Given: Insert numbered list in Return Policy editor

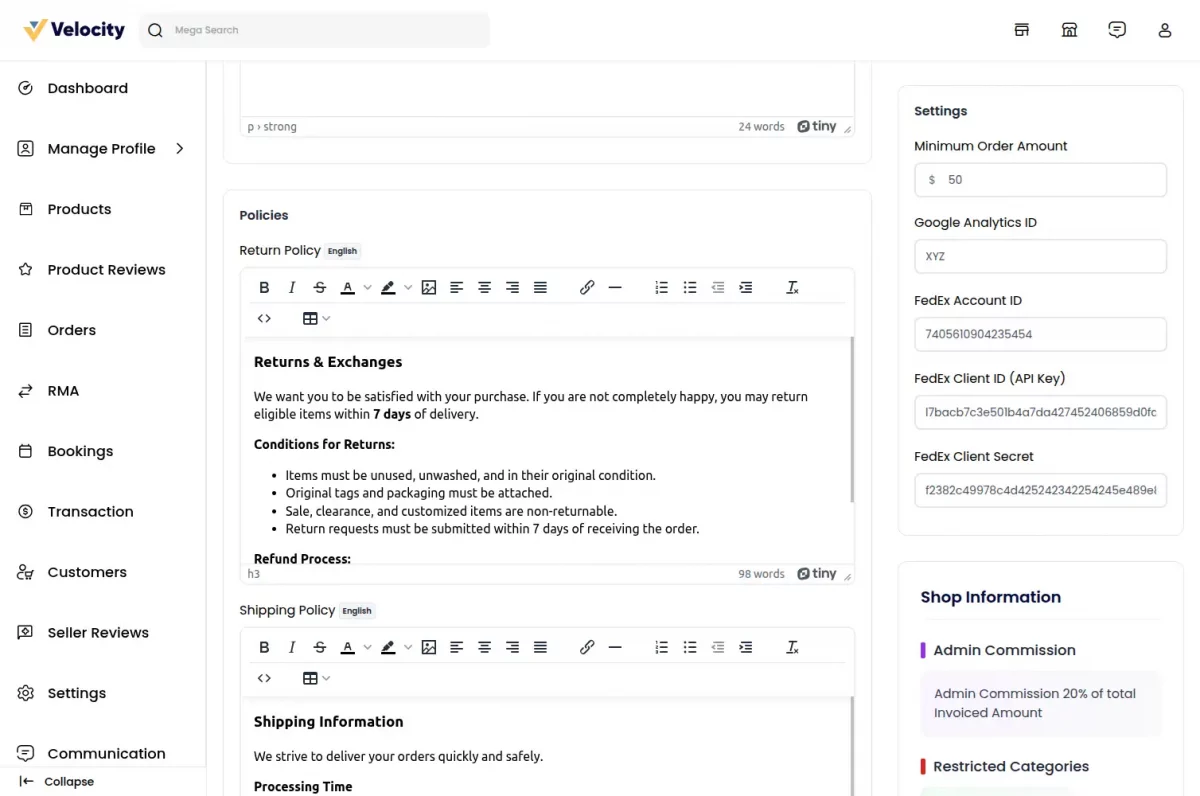Looking at the screenshot, I should tap(662, 287).
